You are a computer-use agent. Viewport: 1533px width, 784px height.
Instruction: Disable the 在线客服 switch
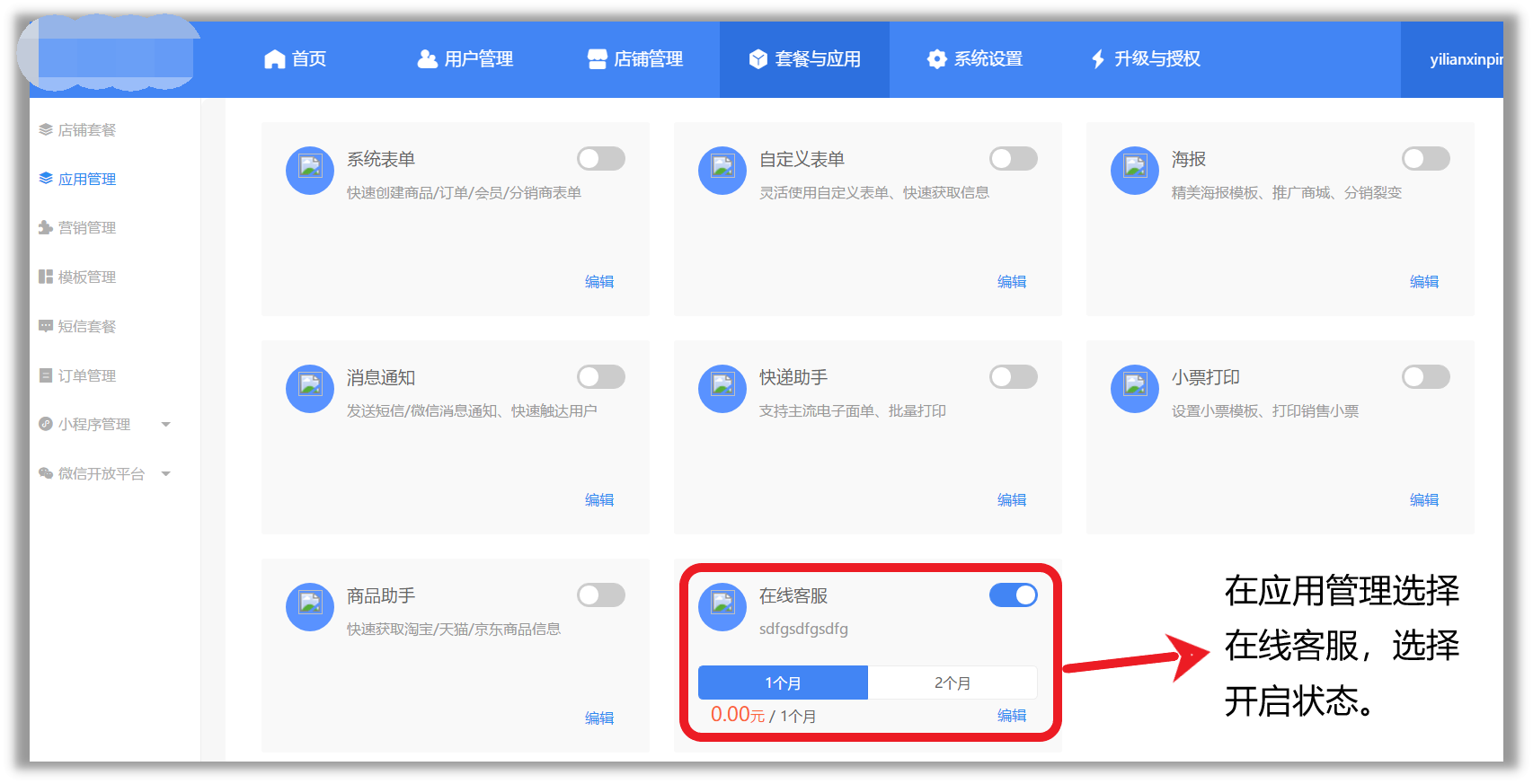pyautogui.click(x=1014, y=595)
